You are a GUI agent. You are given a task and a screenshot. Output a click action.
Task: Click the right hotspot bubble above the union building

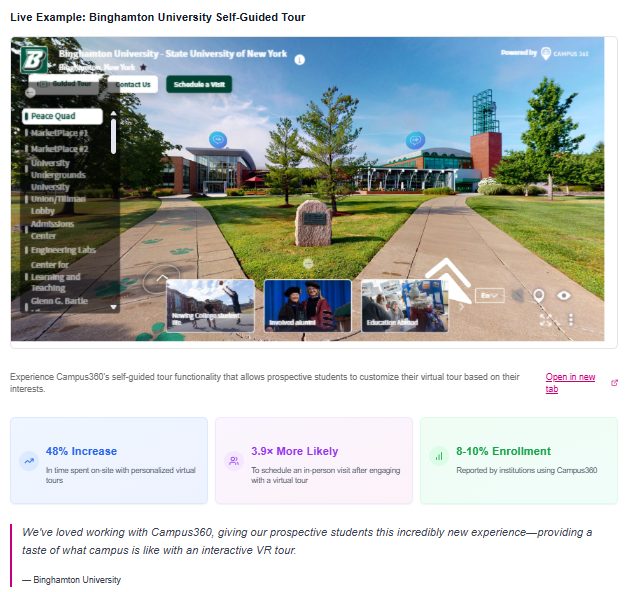pos(415,141)
